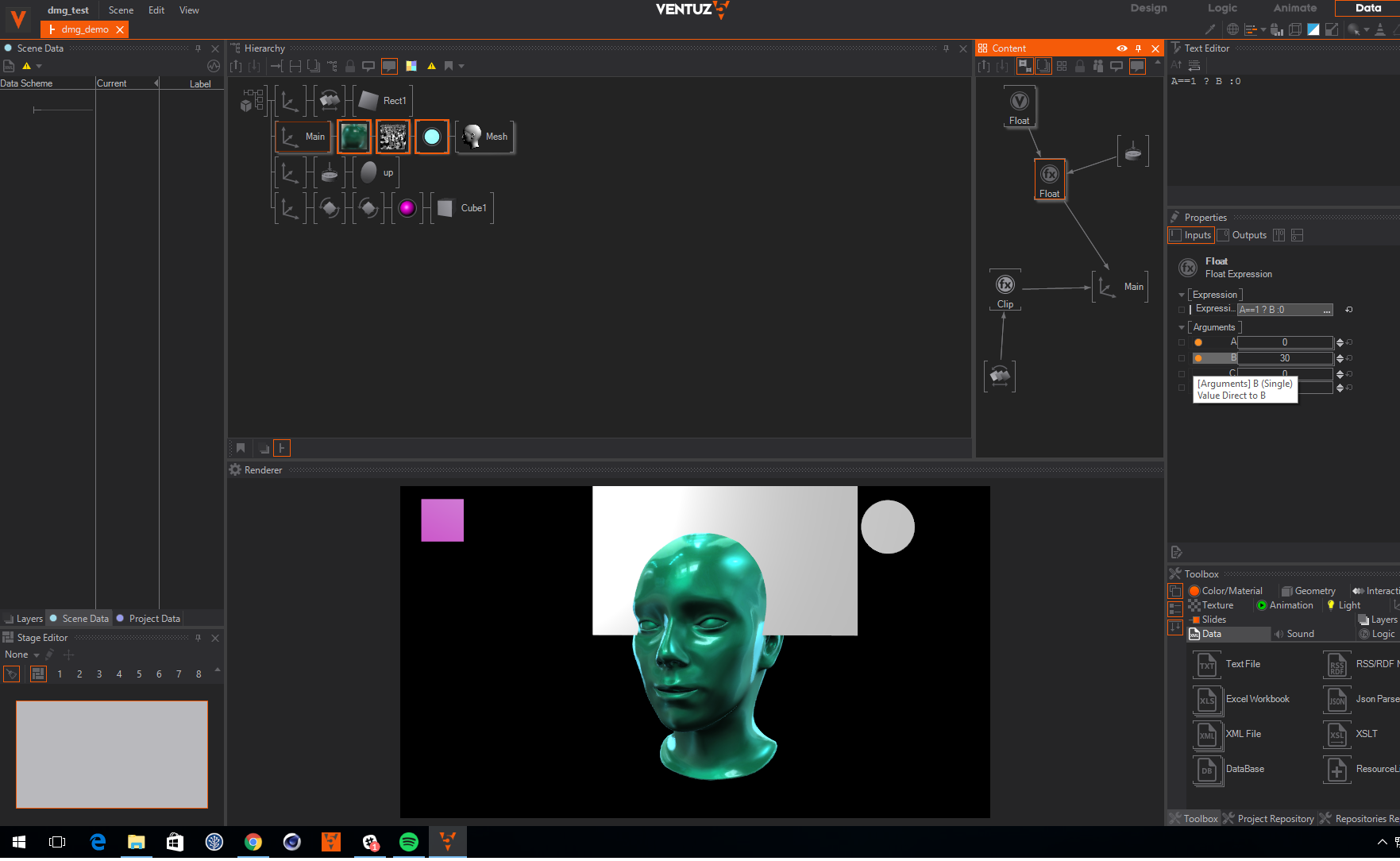Collapse the Arguments section
Viewport: 1400px width, 861px height.
(1182, 327)
